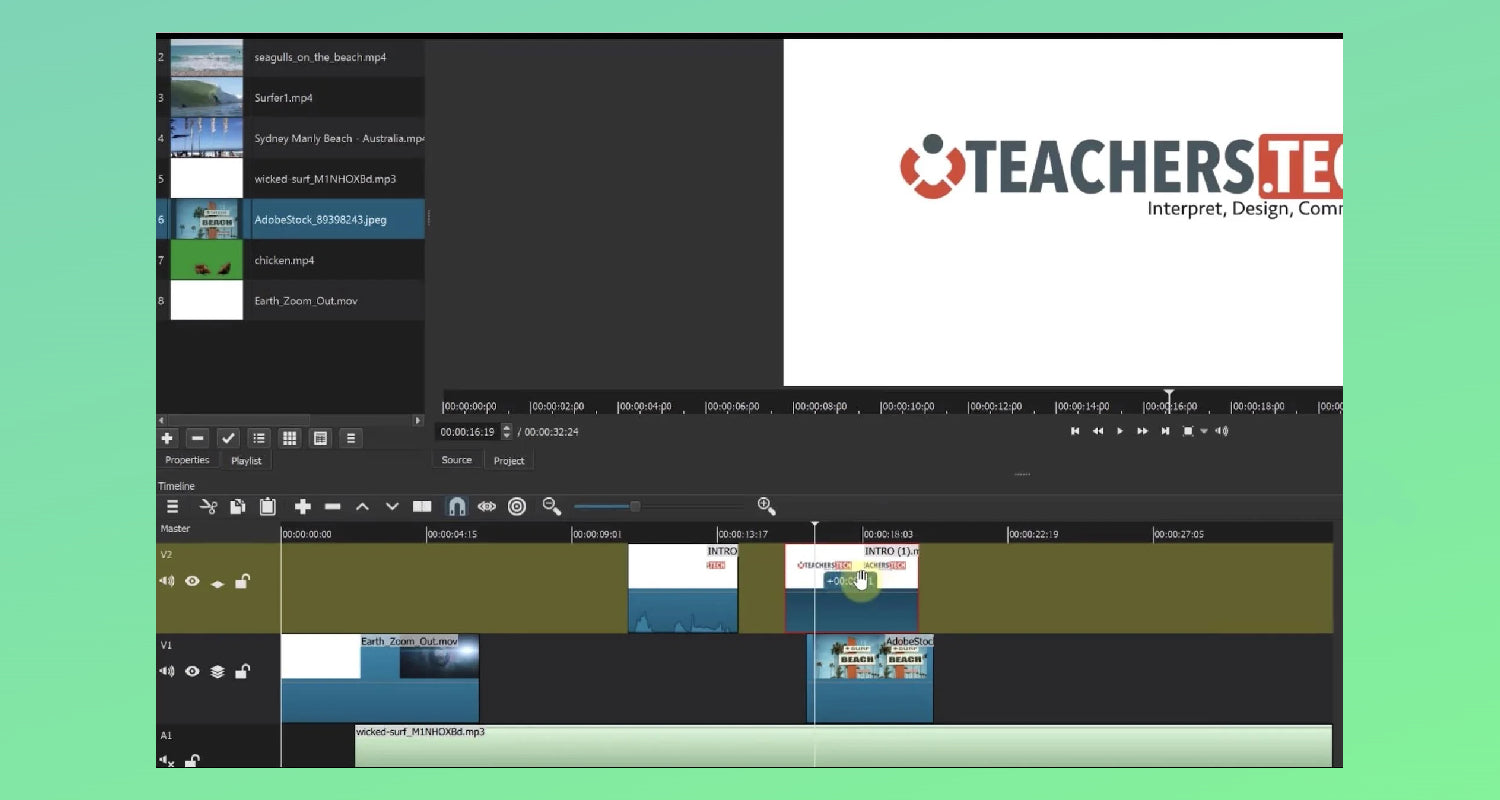Toggle the V1 track layers composite icon
This screenshot has height=800, width=1500.
point(217,672)
